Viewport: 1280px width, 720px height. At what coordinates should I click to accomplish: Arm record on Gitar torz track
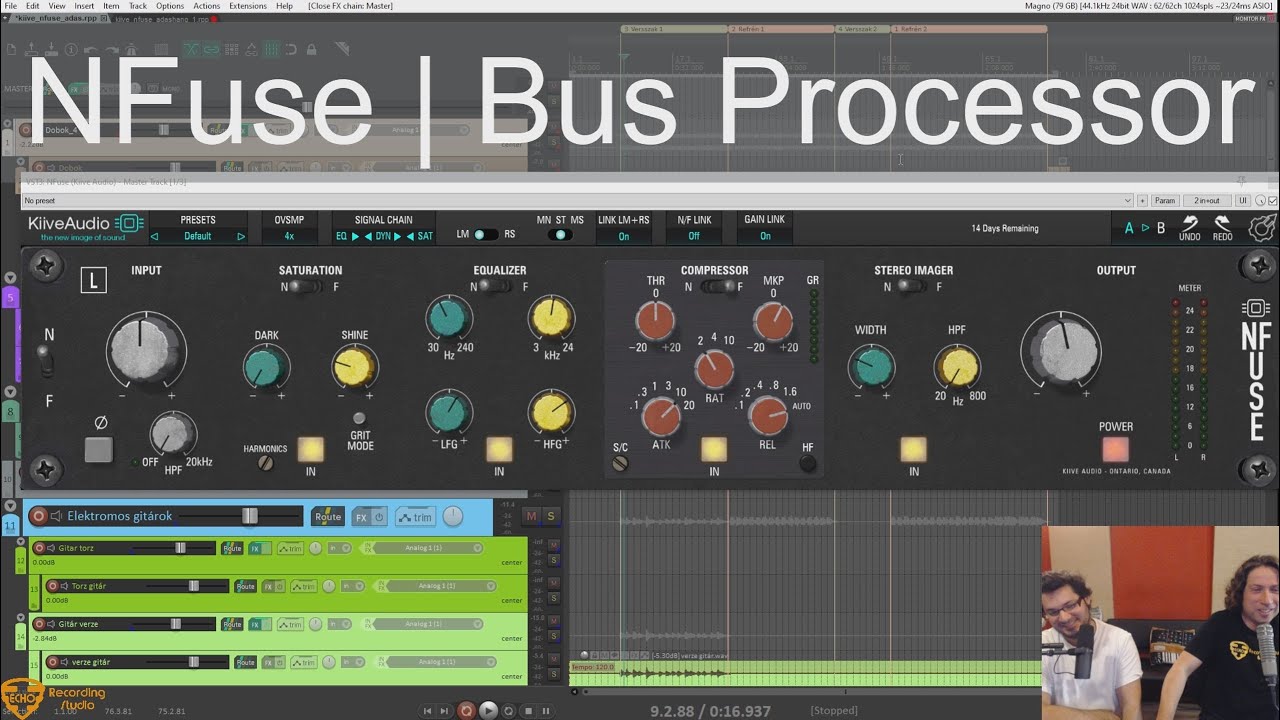click(40, 548)
